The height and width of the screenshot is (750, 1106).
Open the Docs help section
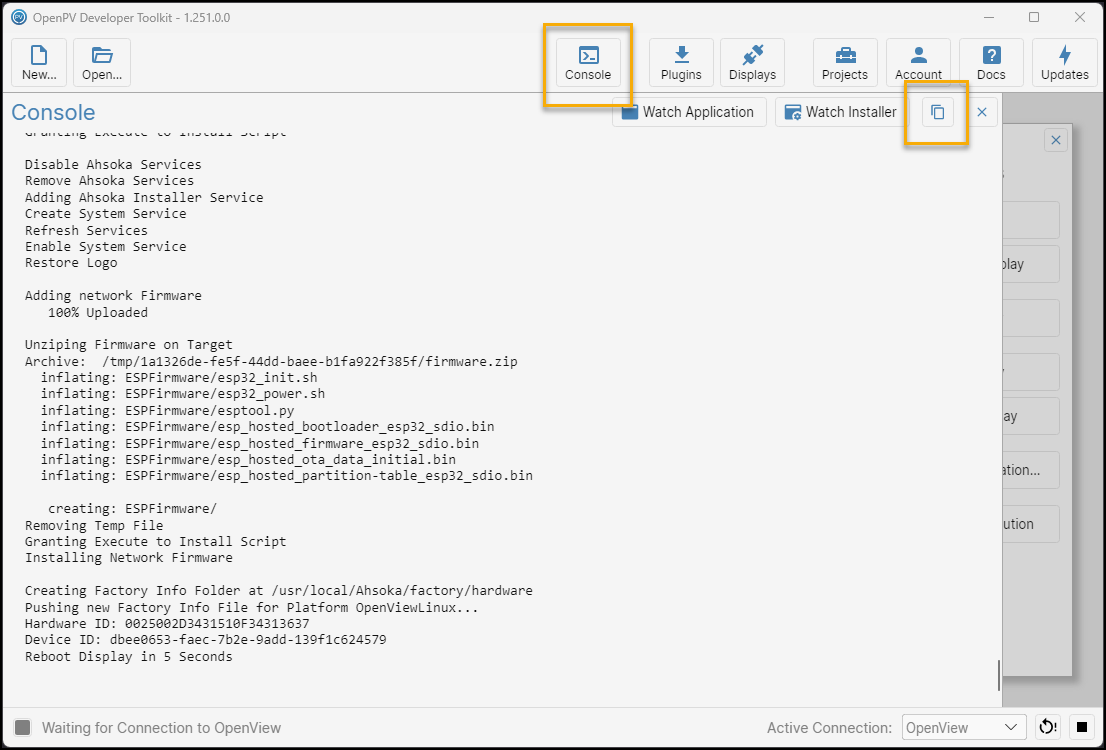[x=991, y=63]
